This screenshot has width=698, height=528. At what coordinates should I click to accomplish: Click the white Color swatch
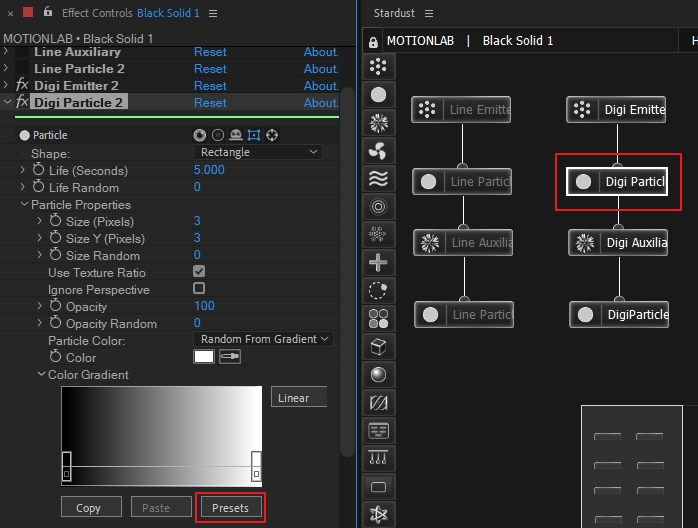tap(204, 357)
